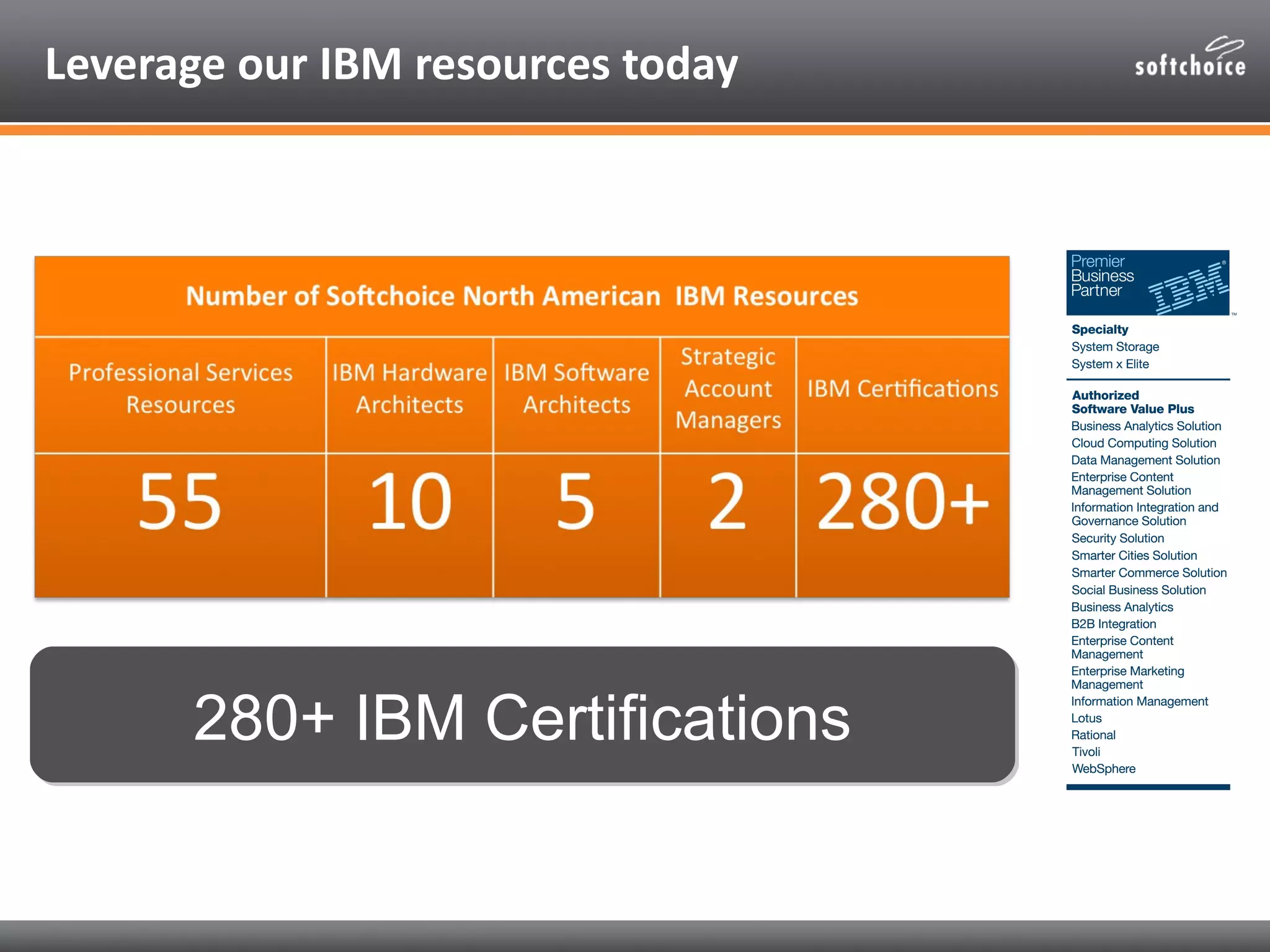The image size is (1270, 952).
Task: Click 'Social Business Solution'
Action: [x=1139, y=590]
